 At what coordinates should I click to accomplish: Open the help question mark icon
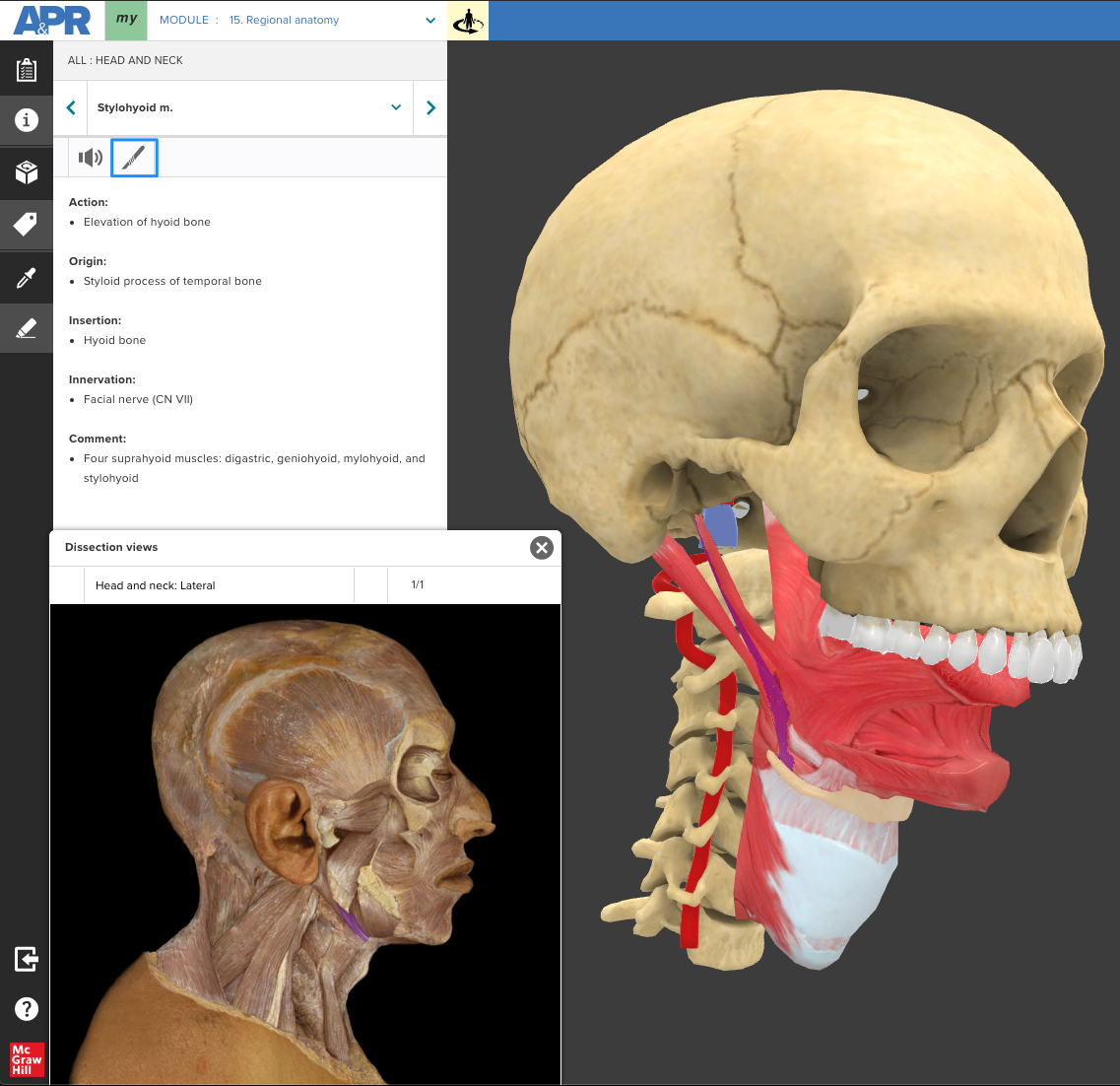27,1009
